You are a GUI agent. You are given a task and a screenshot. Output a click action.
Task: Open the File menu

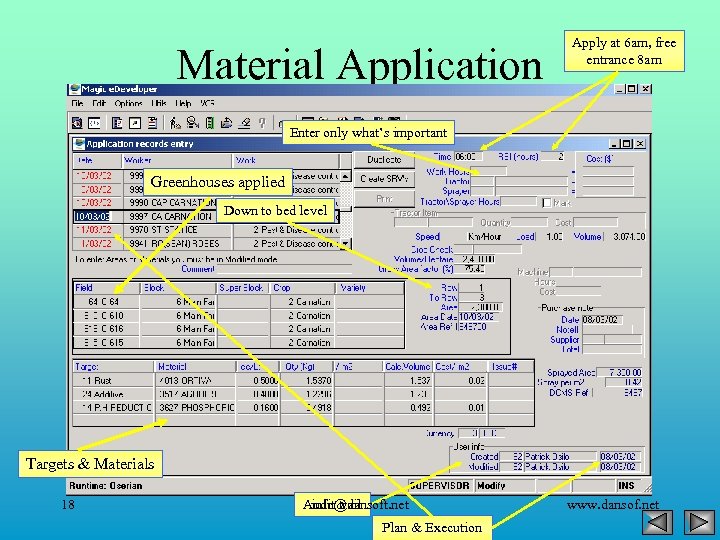click(77, 103)
